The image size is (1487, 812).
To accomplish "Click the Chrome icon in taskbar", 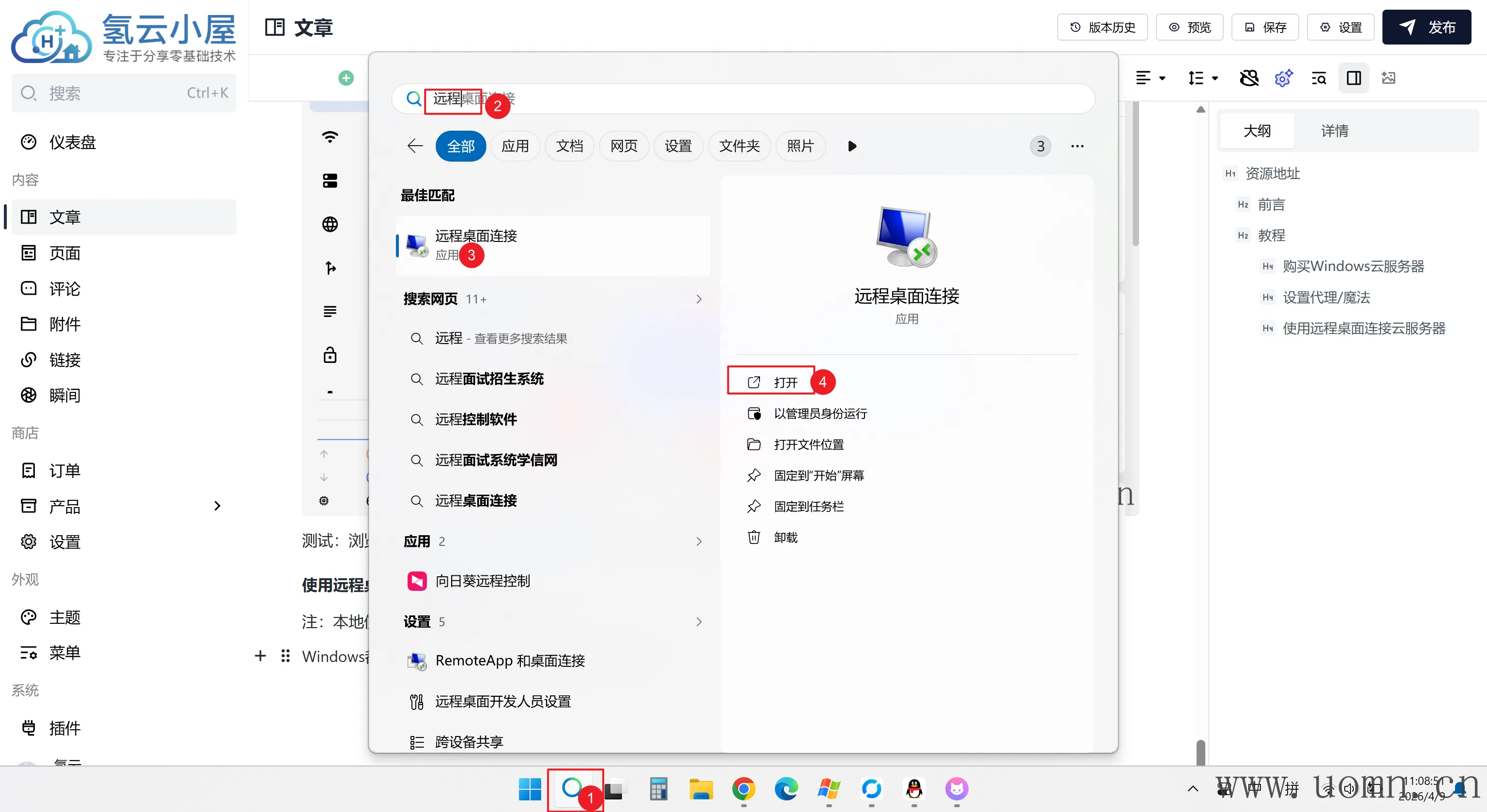I will (743, 788).
